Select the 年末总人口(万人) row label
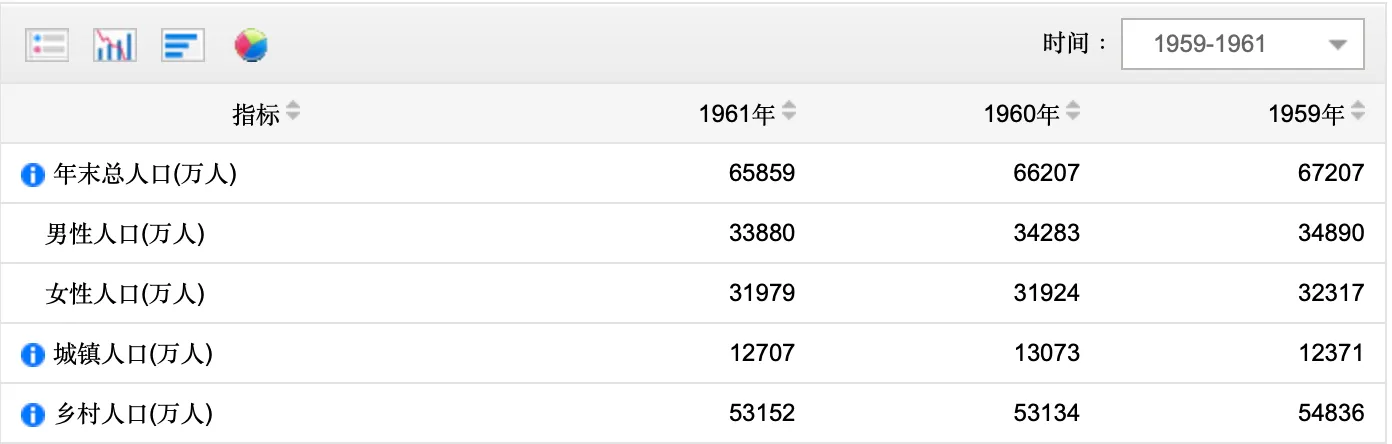The image size is (1392, 444). (x=144, y=174)
